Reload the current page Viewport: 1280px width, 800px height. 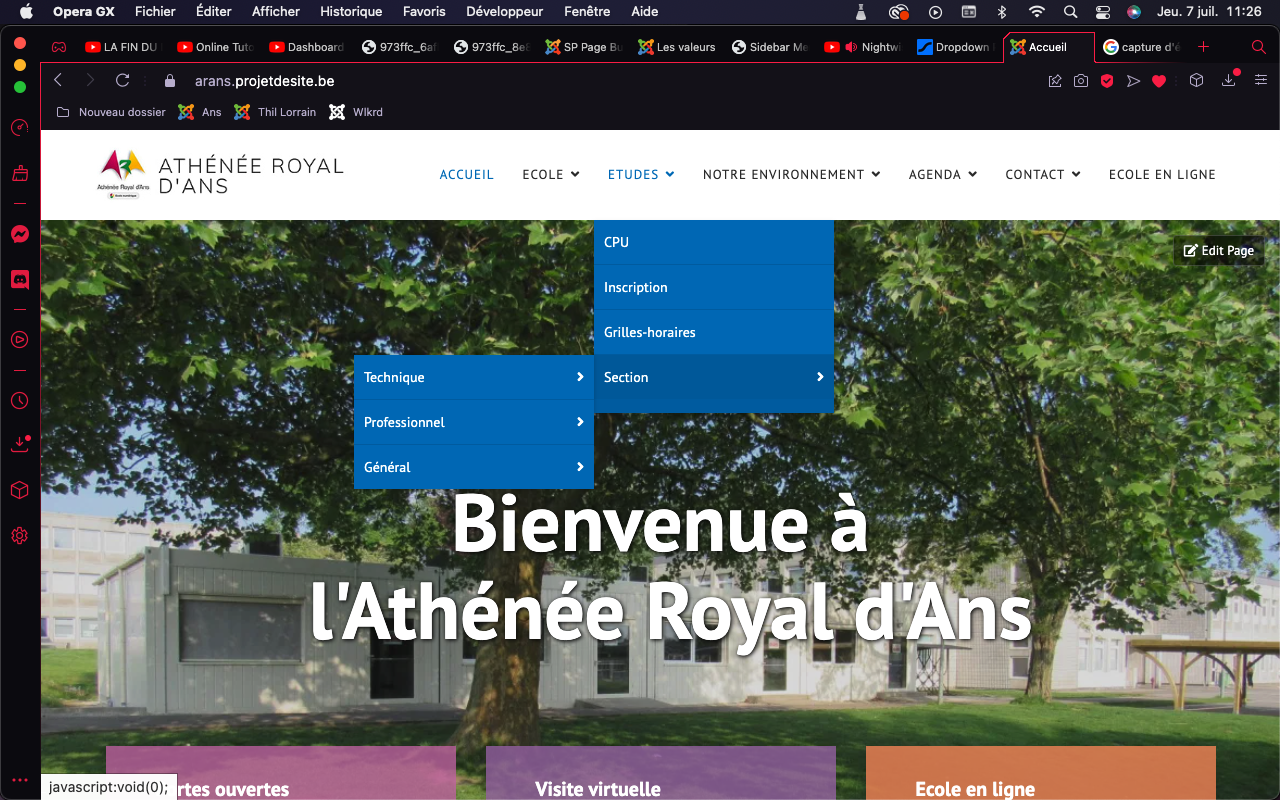(122, 80)
